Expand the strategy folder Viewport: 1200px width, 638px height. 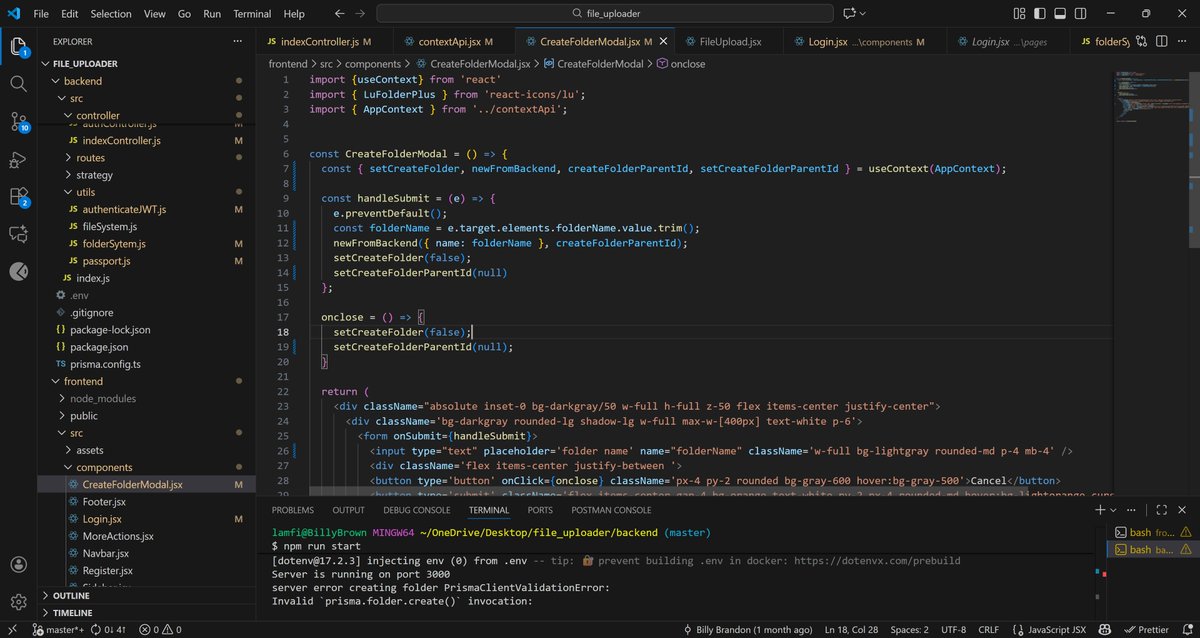(x=67, y=175)
